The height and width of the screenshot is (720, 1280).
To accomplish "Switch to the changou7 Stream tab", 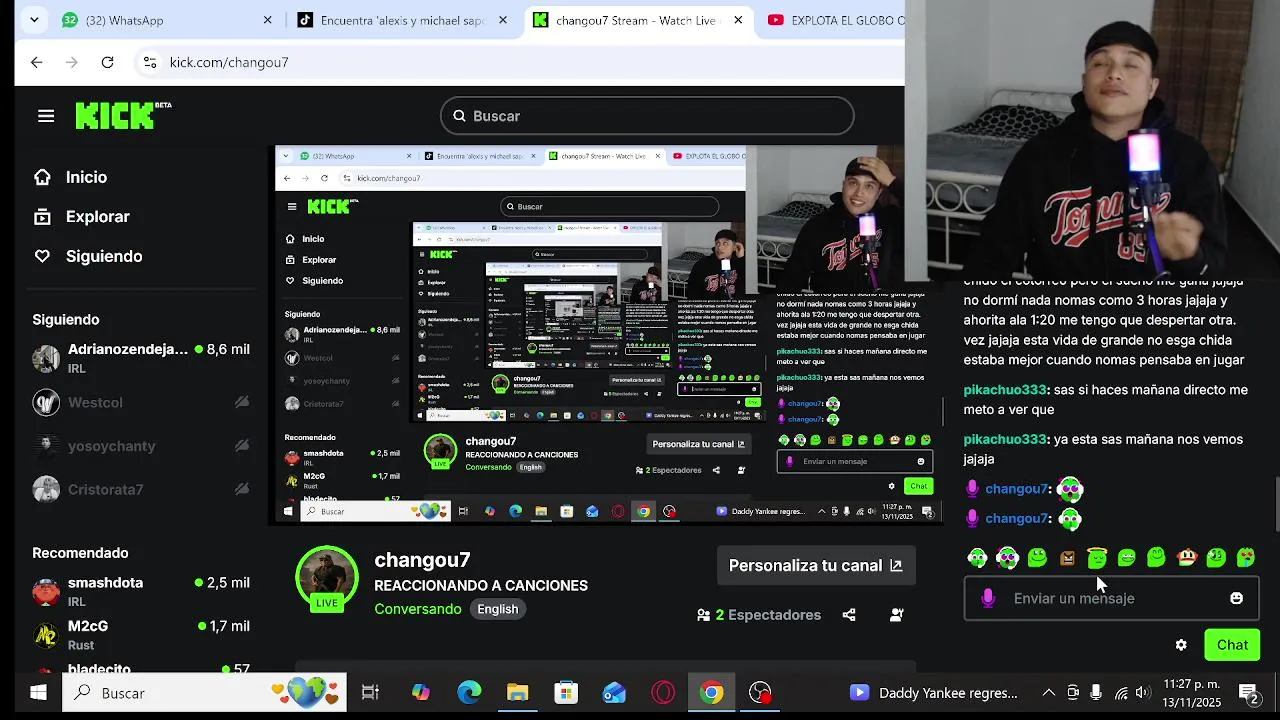I will tap(638, 20).
